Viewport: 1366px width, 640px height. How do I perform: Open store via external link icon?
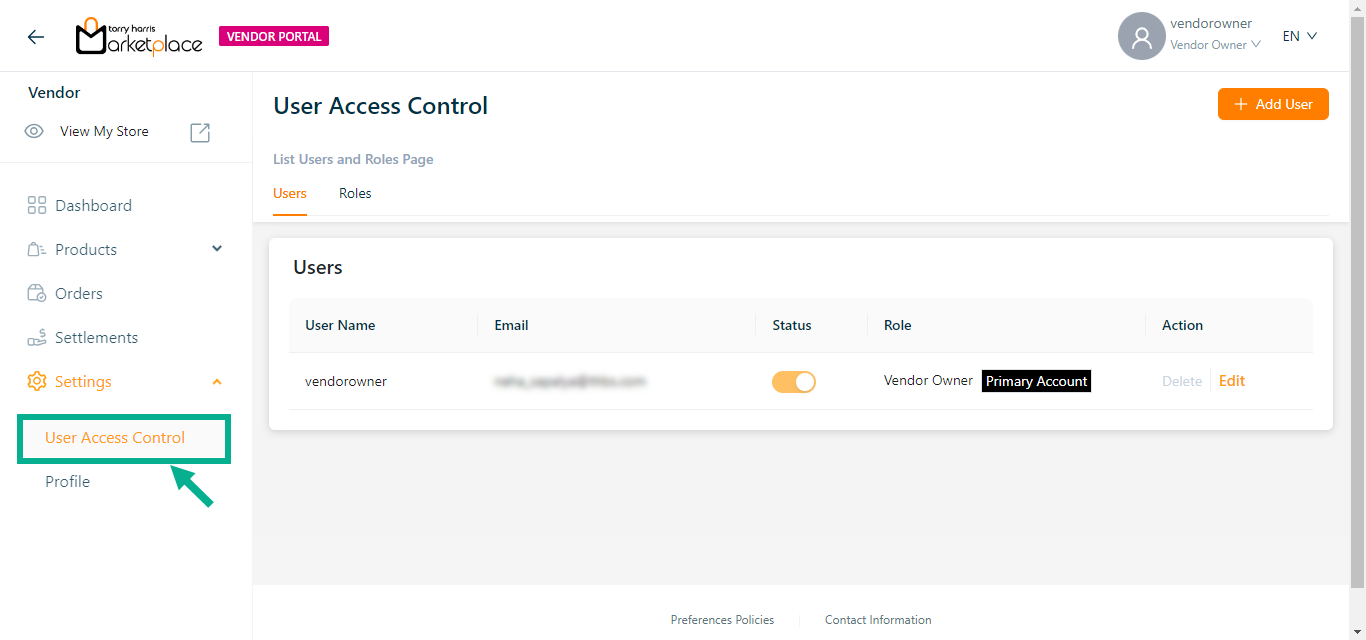point(200,132)
